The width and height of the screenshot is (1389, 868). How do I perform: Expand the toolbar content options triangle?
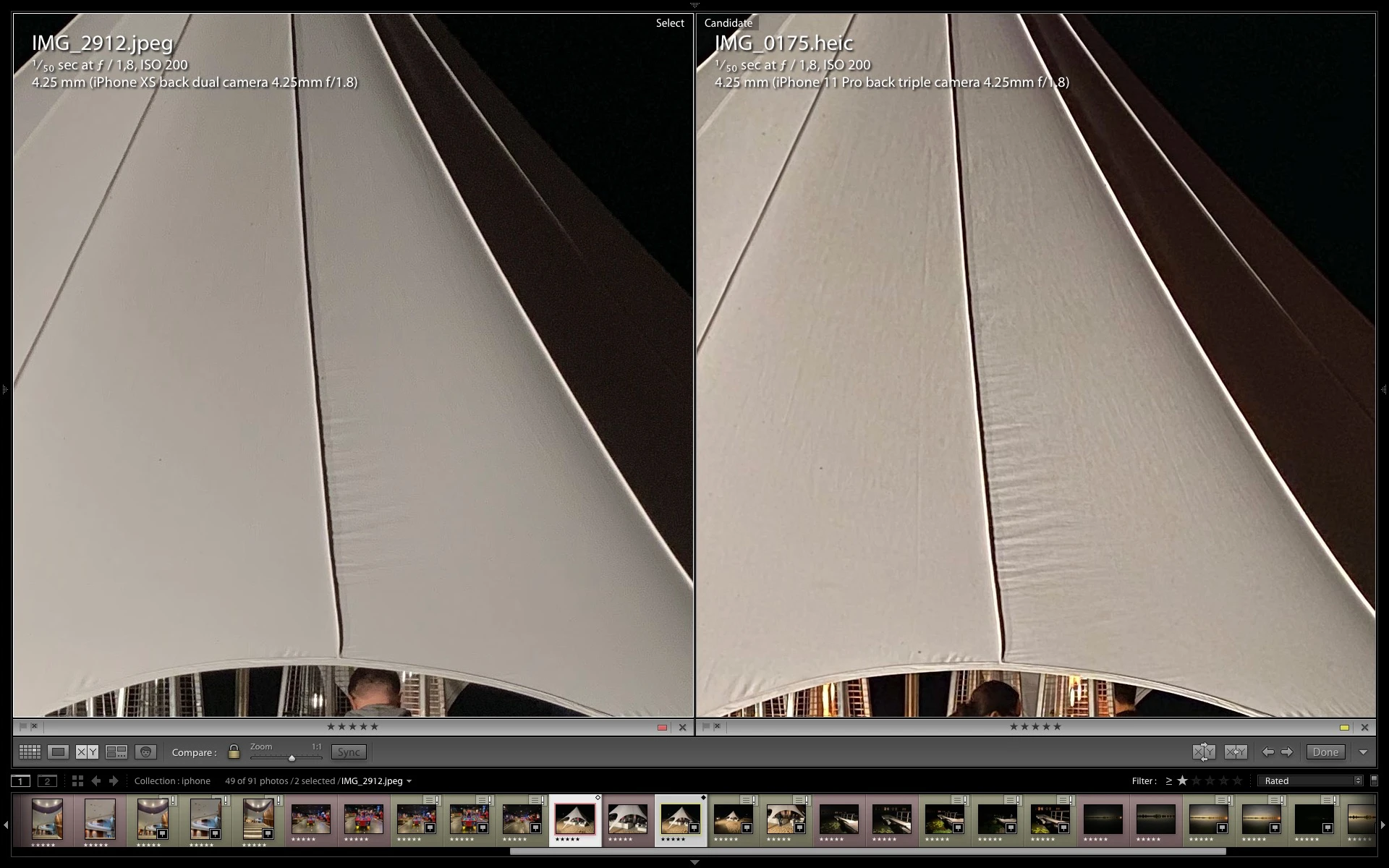[1363, 752]
